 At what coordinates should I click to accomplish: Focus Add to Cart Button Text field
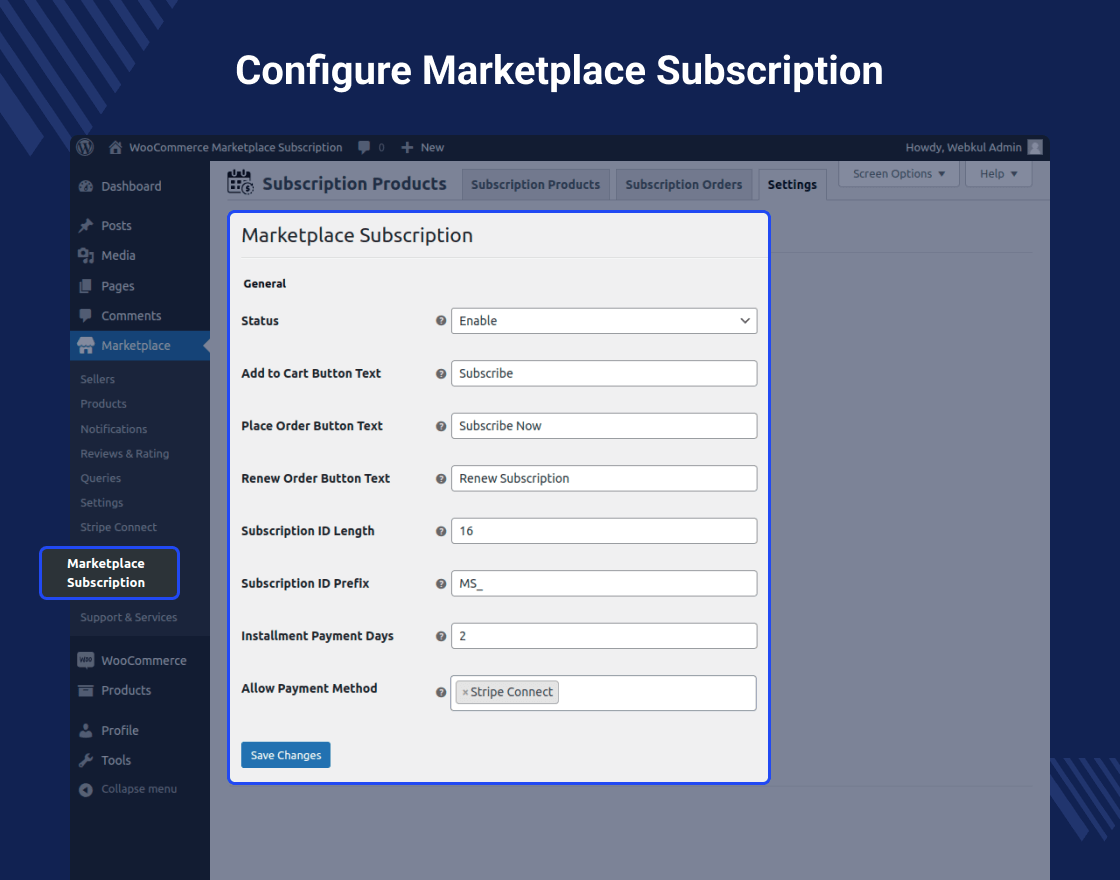tap(604, 374)
